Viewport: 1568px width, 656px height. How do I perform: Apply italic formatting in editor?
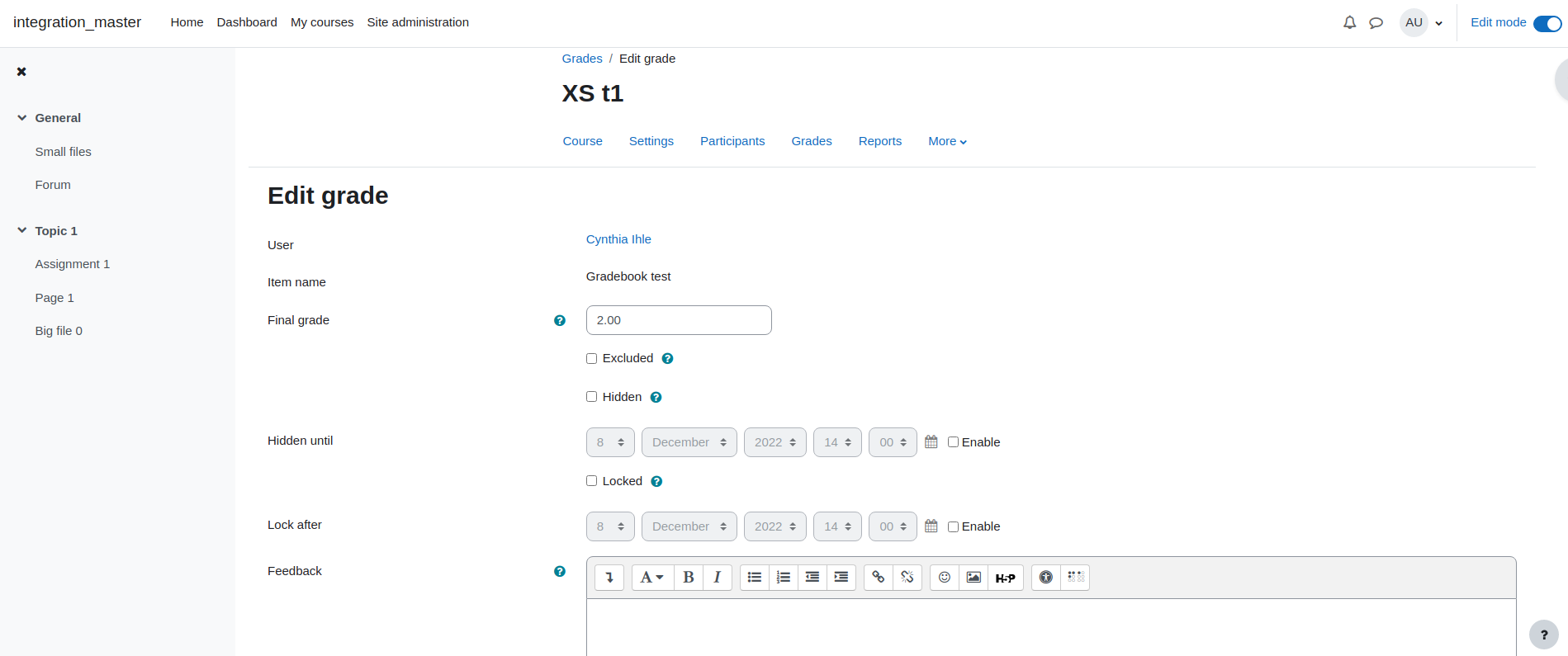(718, 578)
